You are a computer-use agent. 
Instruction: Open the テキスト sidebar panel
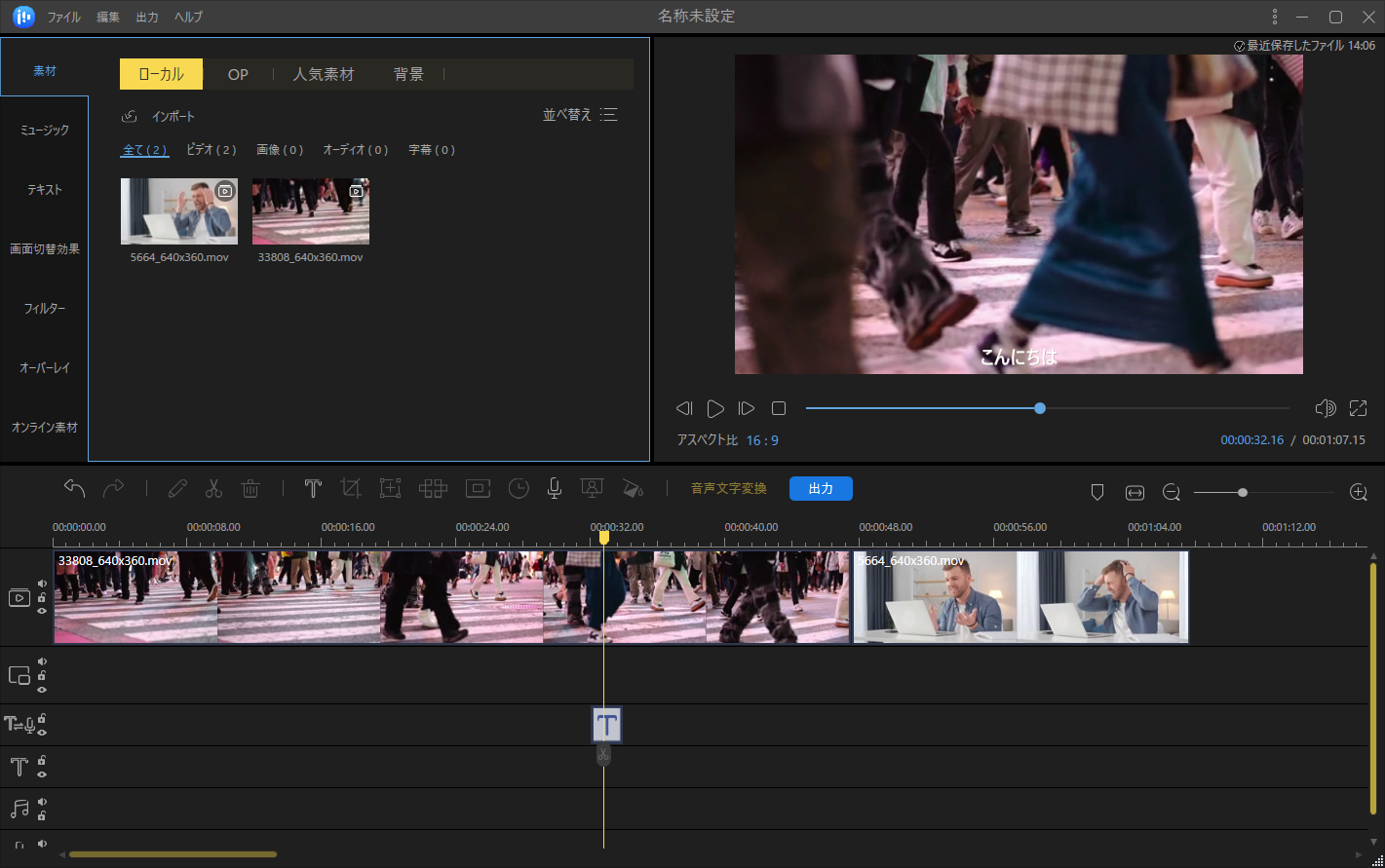click(x=44, y=189)
